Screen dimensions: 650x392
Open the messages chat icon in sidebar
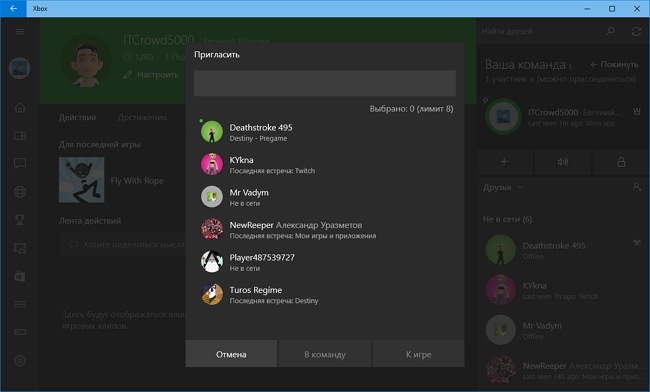(x=19, y=163)
